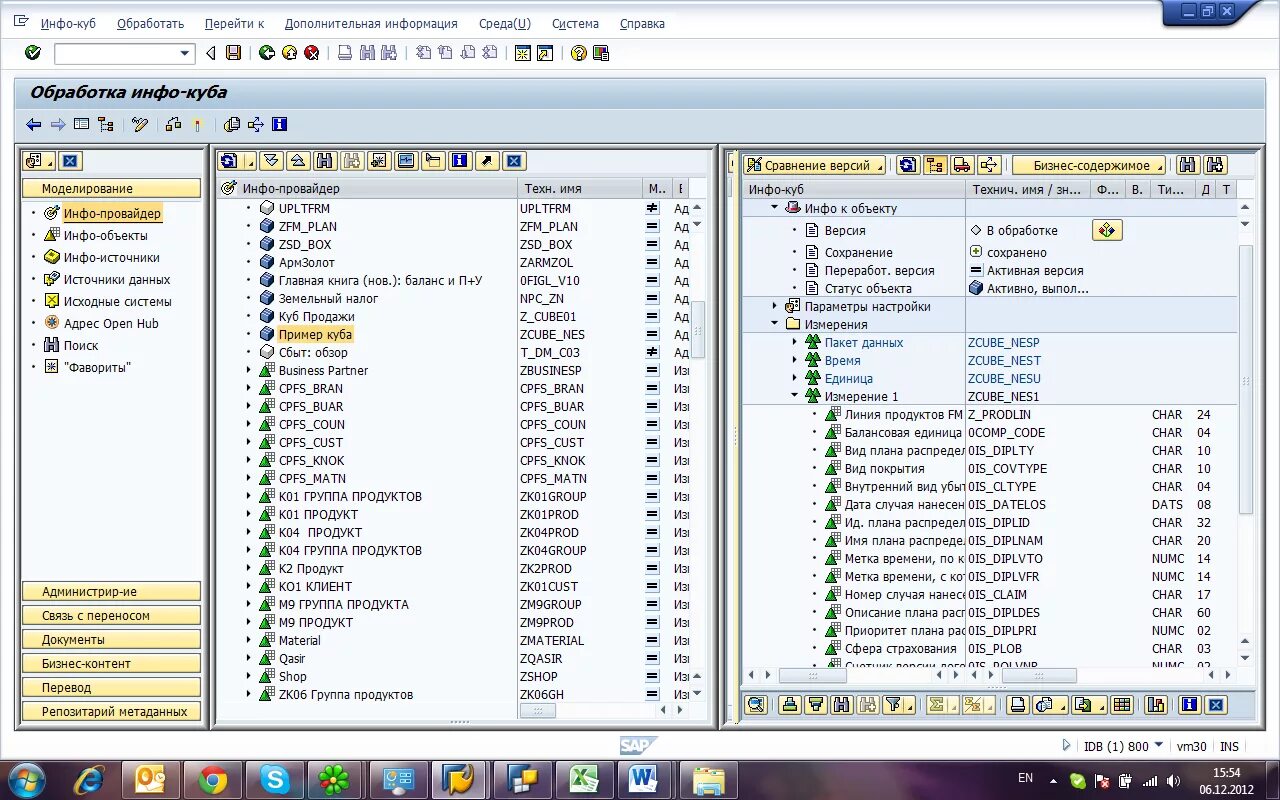Screen dimensions: 1280x800
Task: Open the Перейти к menu
Action: 234,23
